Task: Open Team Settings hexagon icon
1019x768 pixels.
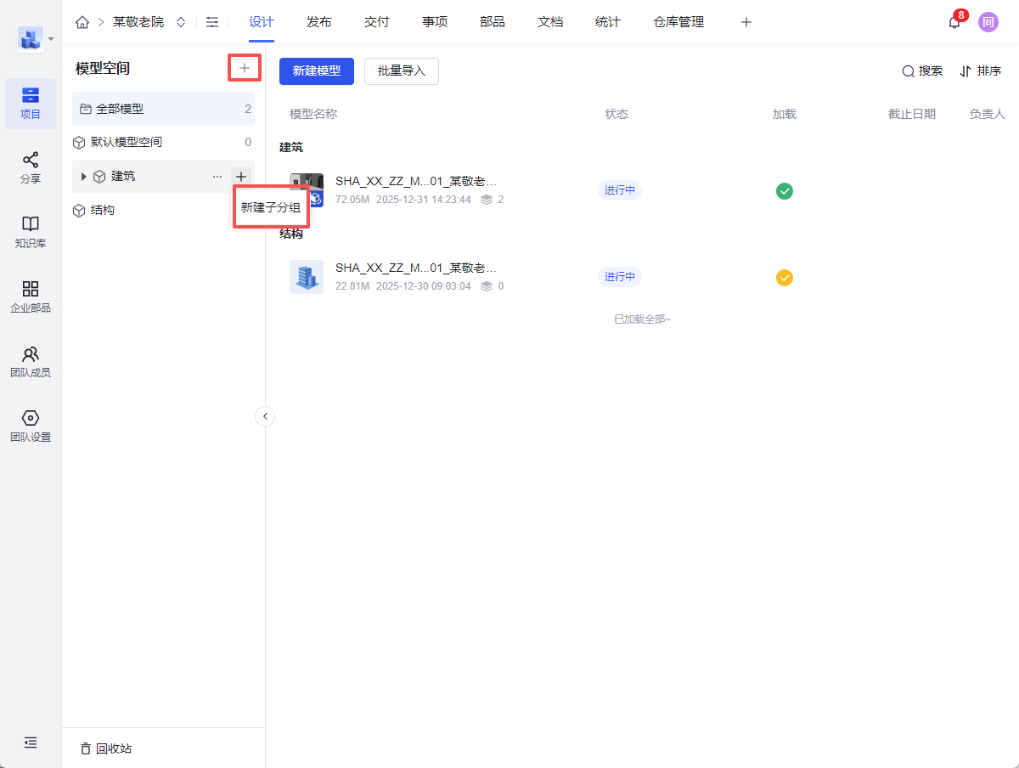Action: click(30, 425)
